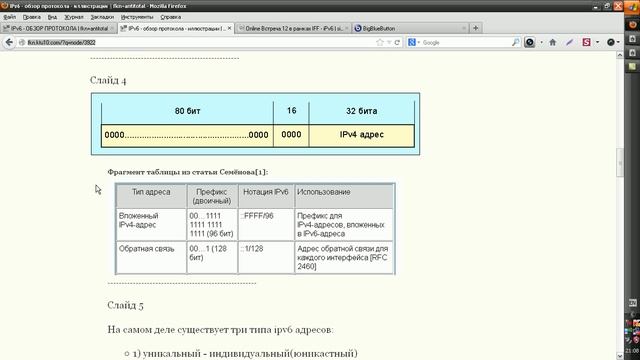This screenshot has height=360, width=640.
Task: Click the Firefox icon in the right dock
Action: coord(632,24)
